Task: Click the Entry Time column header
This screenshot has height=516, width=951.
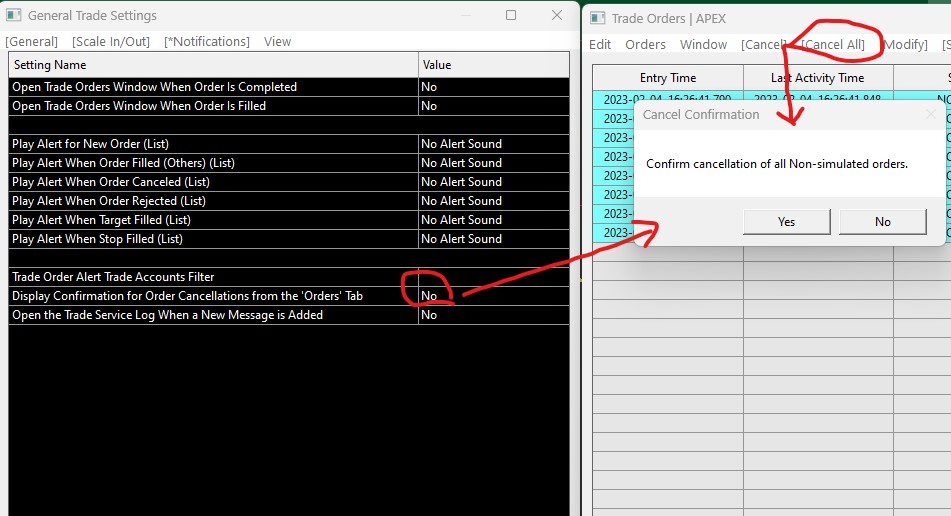Action: pos(668,78)
